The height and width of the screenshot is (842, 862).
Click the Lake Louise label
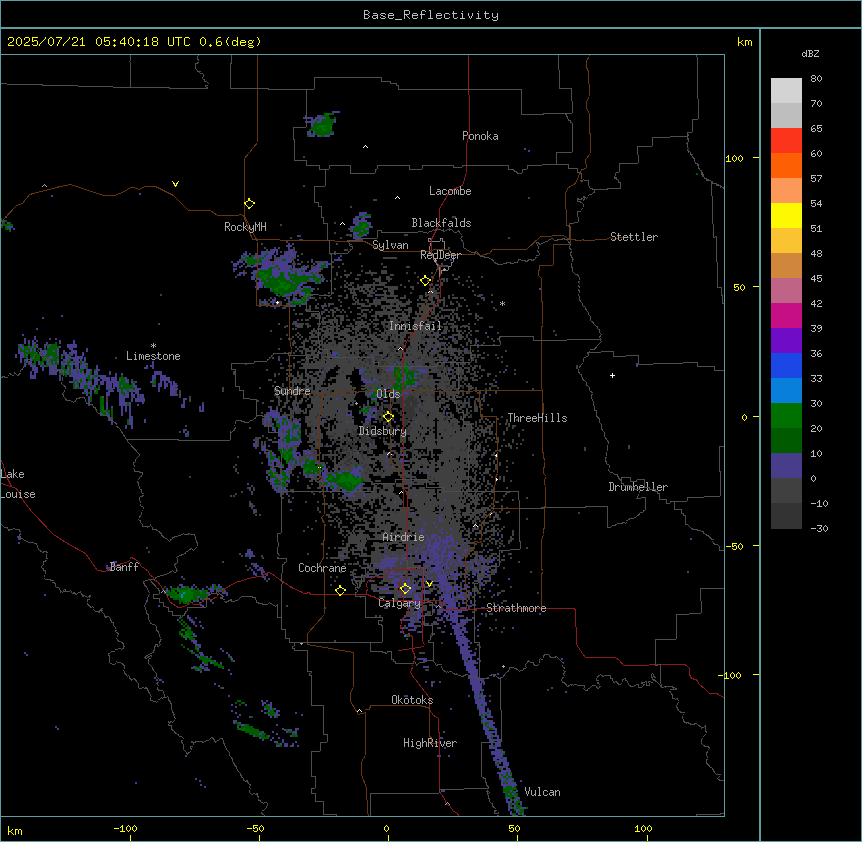coord(18,484)
